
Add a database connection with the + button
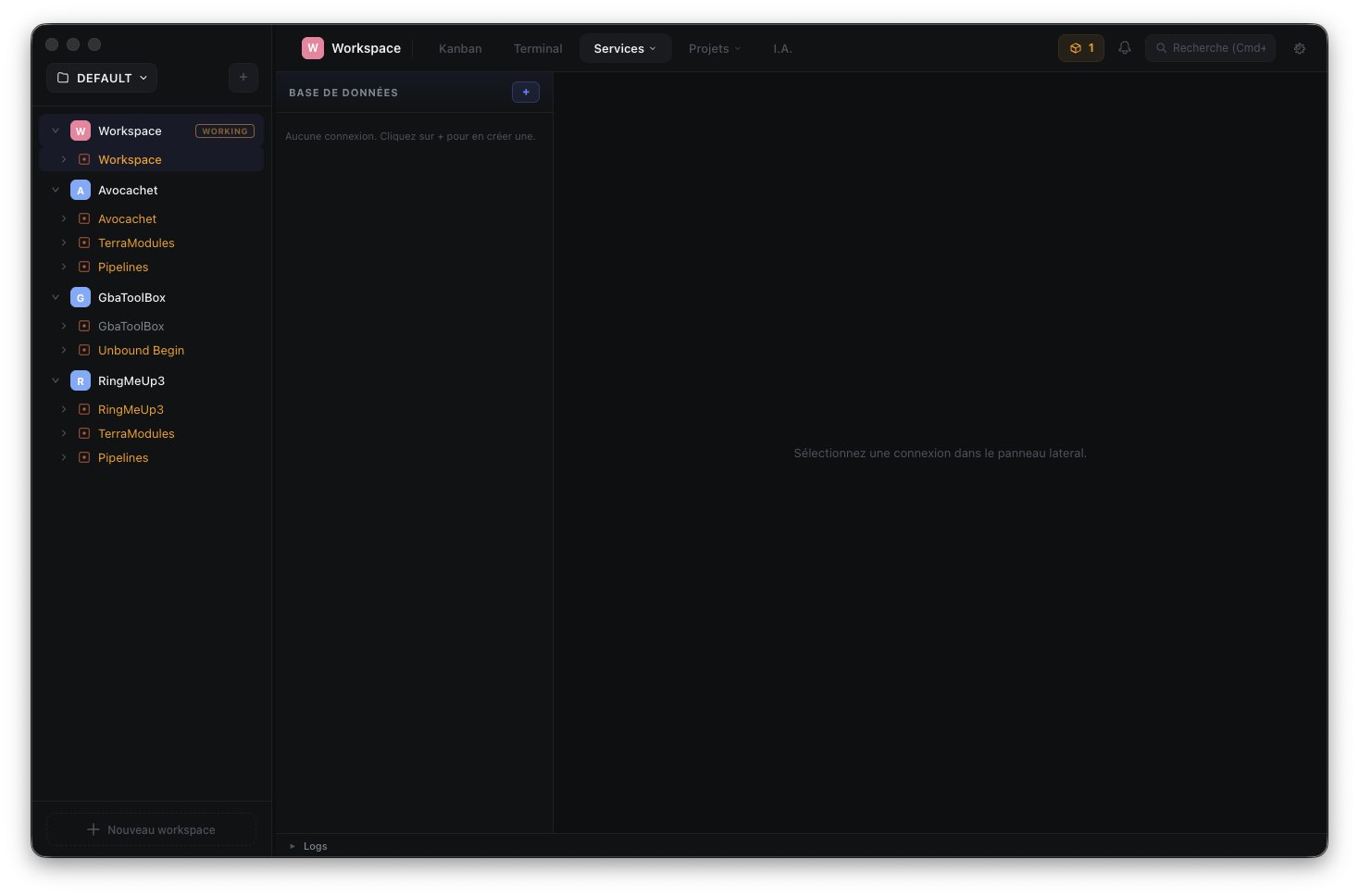point(525,92)
